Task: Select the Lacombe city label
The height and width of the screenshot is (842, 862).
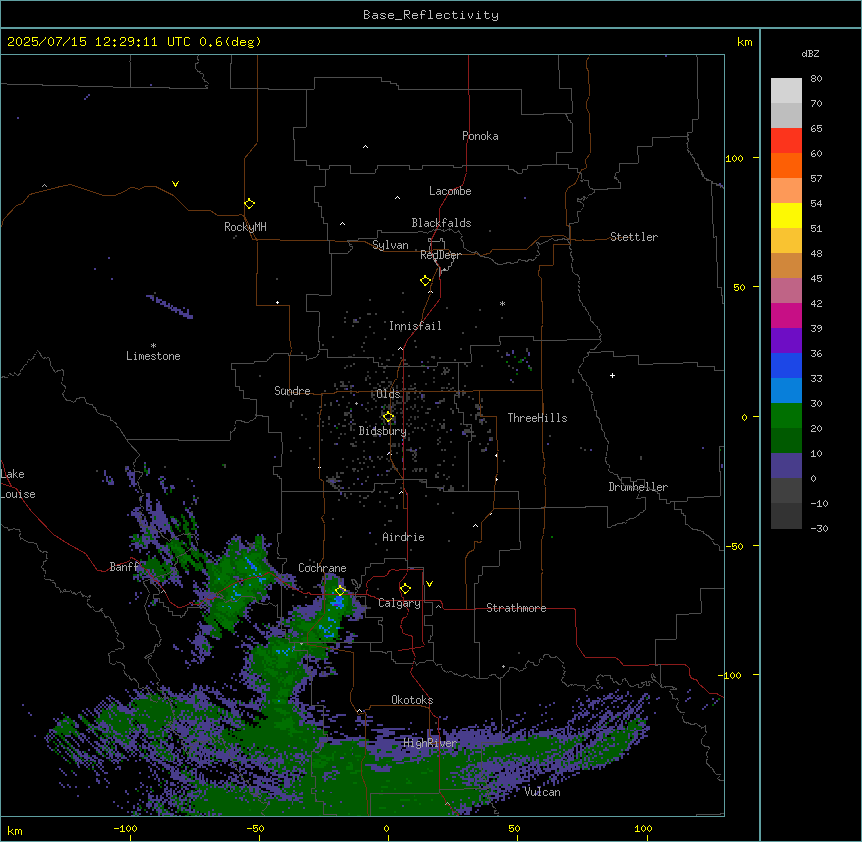Action: point(450,191)
